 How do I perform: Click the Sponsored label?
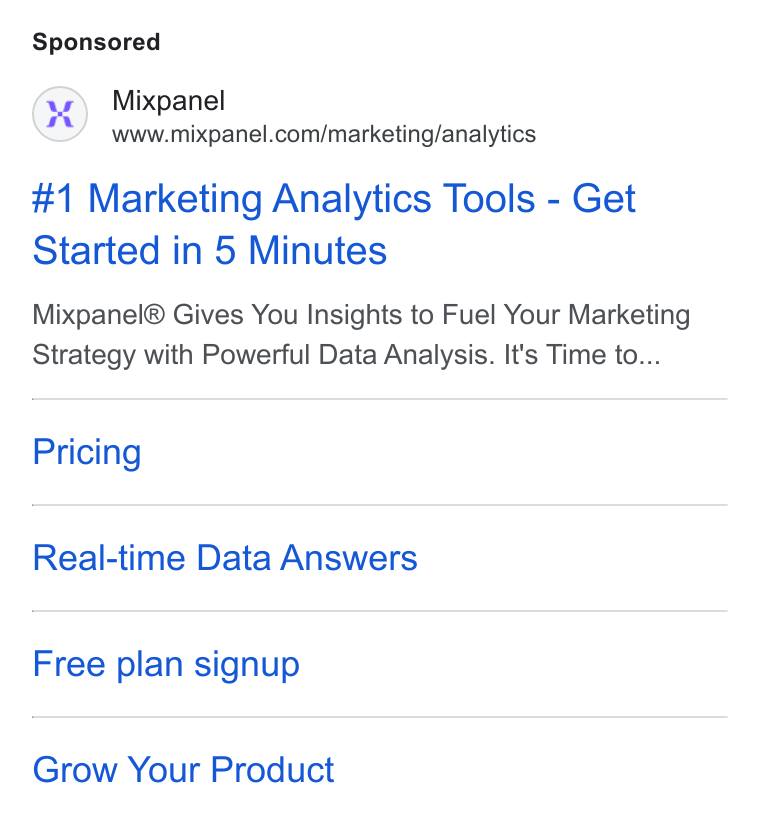click(96, 42)
